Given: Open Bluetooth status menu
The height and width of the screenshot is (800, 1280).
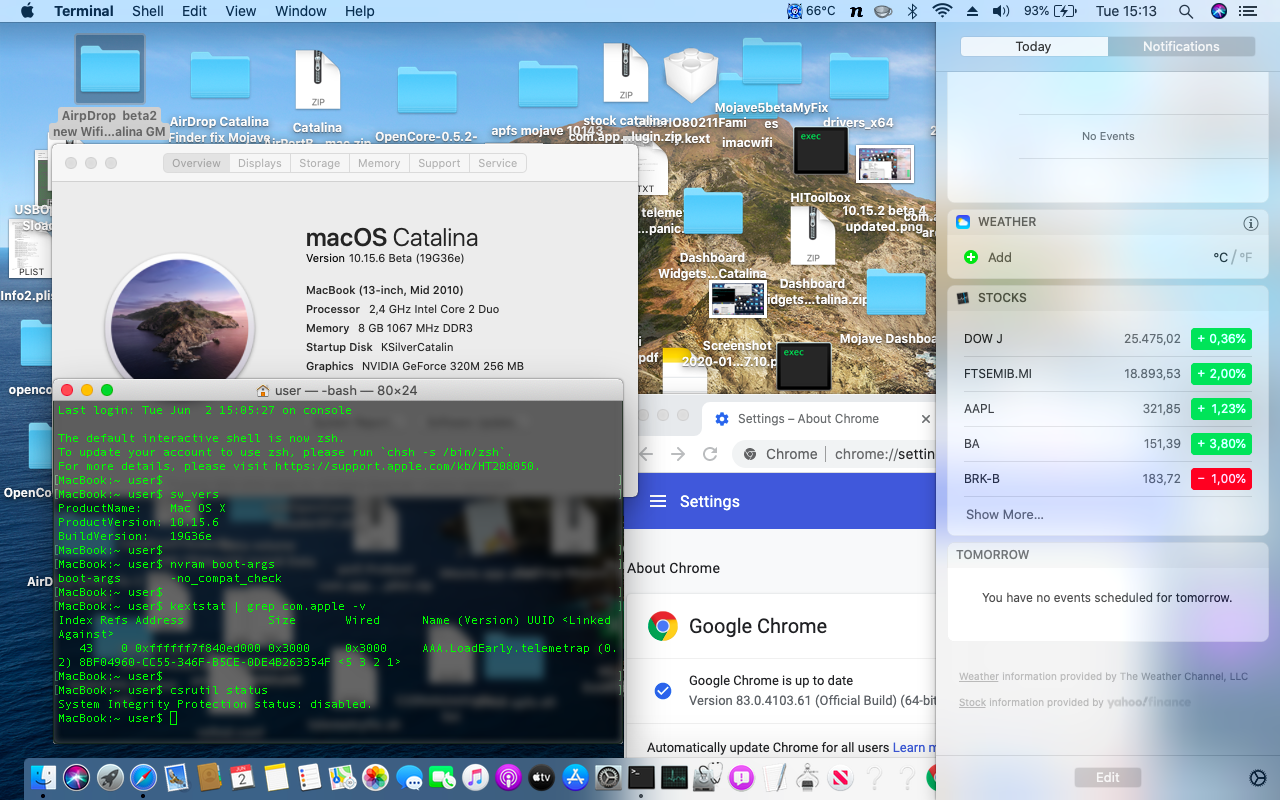Looking at the screenshot, I should tap(912, 11).
